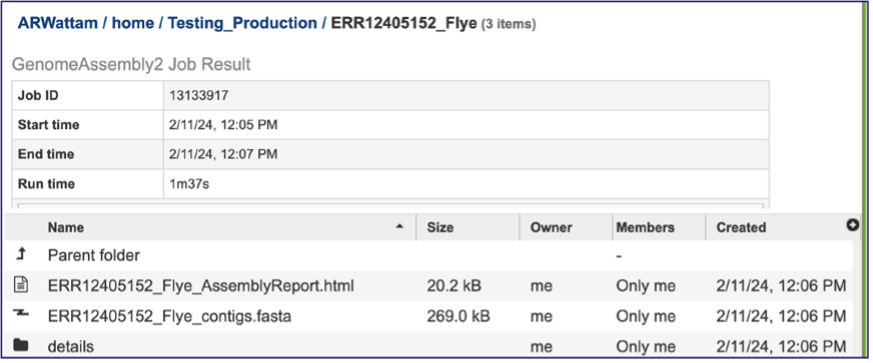Click the created date of the details folder
The height and width of the screenshot is (363, 873).
(x=781, y=346)
